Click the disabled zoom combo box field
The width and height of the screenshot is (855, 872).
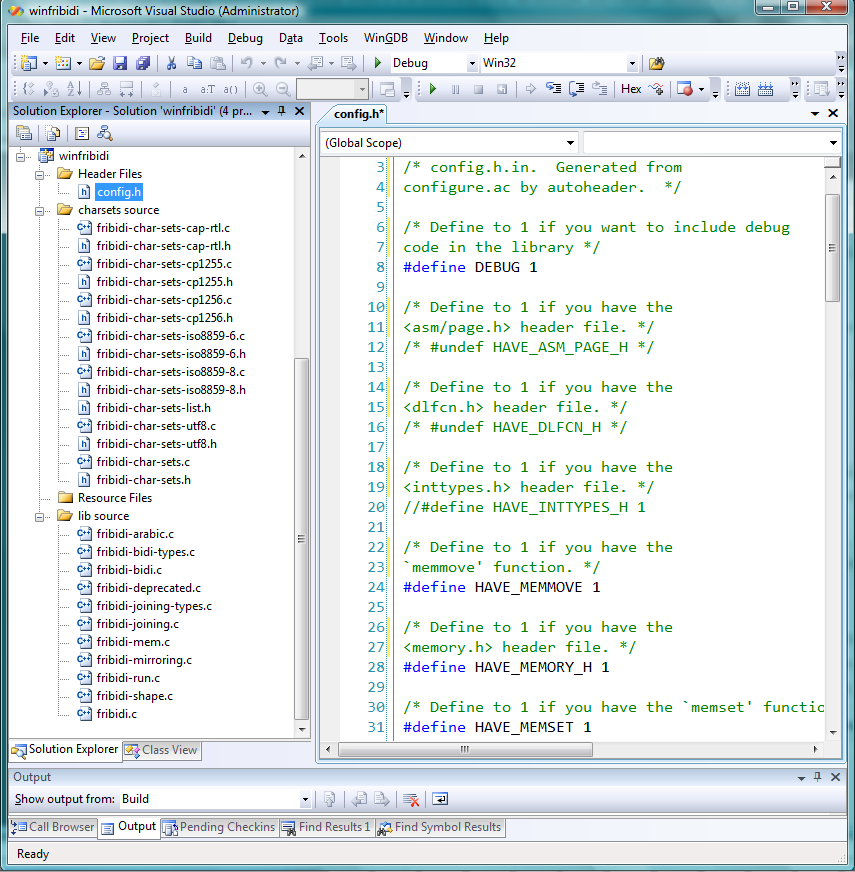(332, 89)
